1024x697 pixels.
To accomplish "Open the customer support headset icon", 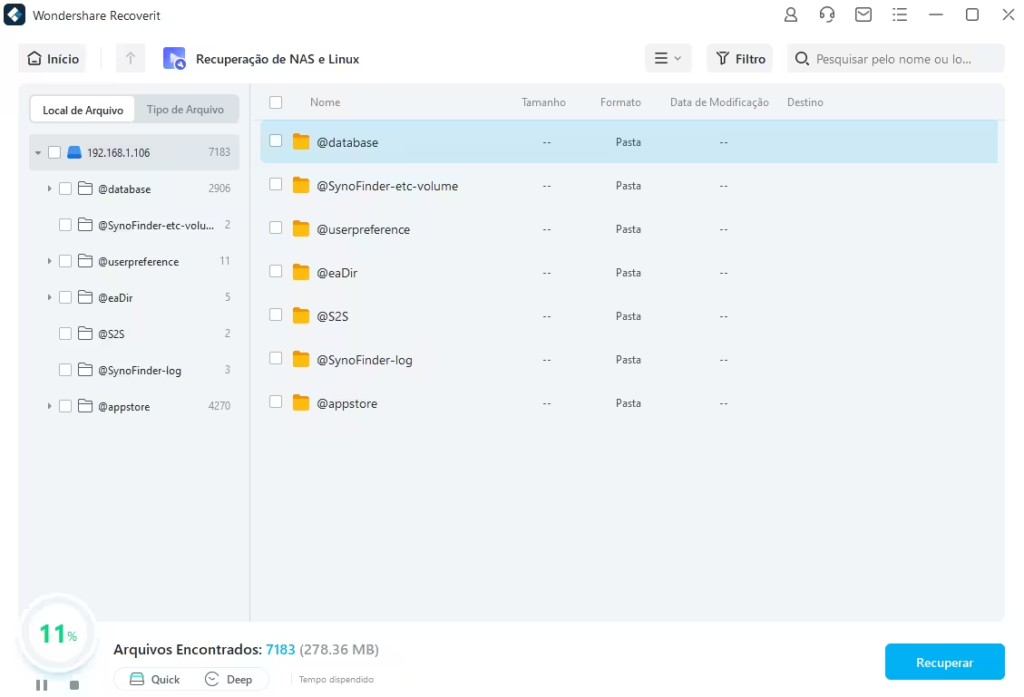I will [827, 15].
